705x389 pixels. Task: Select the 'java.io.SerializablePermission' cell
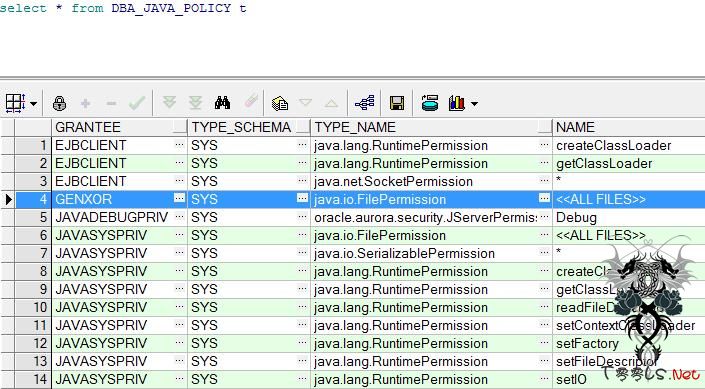pyautogui.click(x=431, y=253)
